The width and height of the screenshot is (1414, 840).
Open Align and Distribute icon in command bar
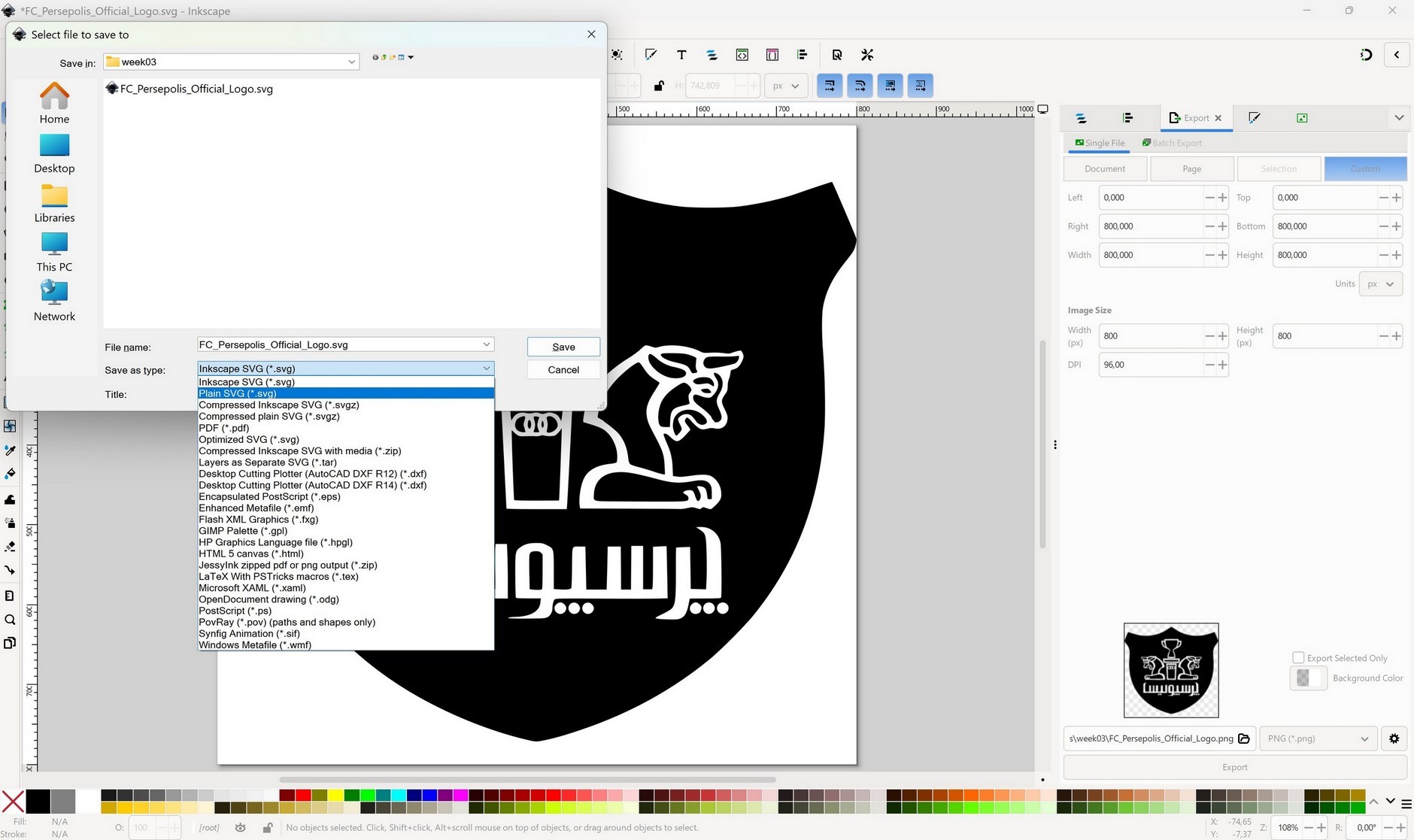(x=803, y=55)
